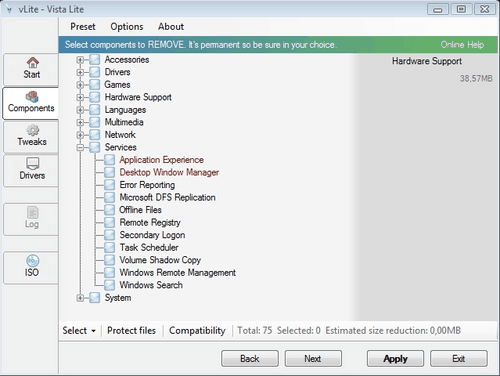The image size is (500, 376).
Task: Select the Components blocks icon
Action: [32, 97]
